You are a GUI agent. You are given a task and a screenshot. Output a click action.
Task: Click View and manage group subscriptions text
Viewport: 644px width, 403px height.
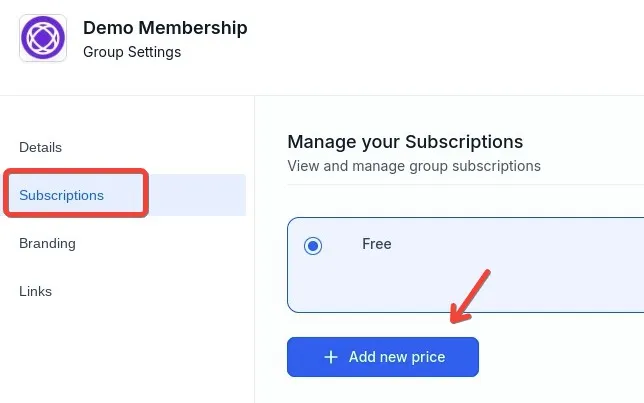click(x=414, y=166)
